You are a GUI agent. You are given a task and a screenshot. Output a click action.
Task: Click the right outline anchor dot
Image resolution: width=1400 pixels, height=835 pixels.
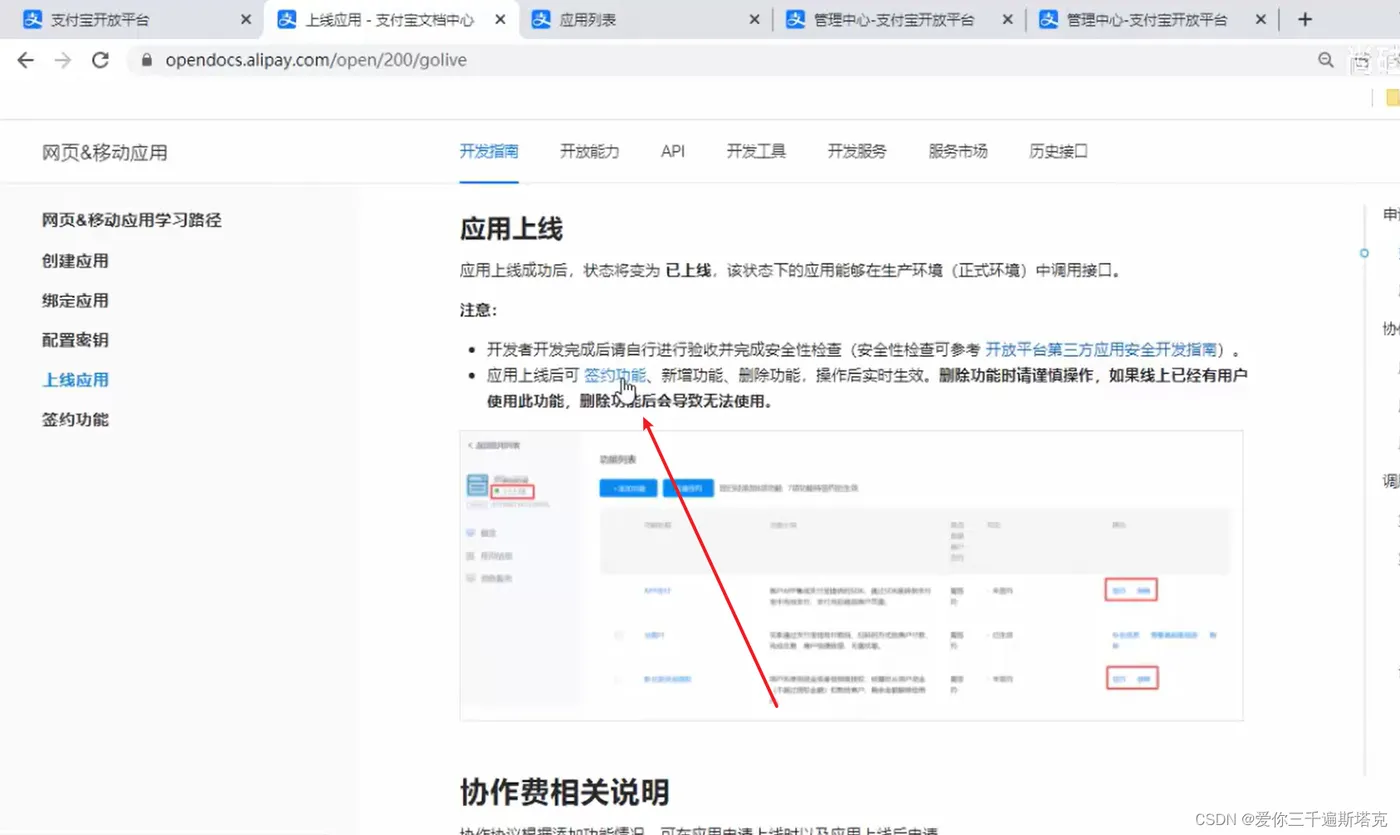click(x=1364, y=254)
